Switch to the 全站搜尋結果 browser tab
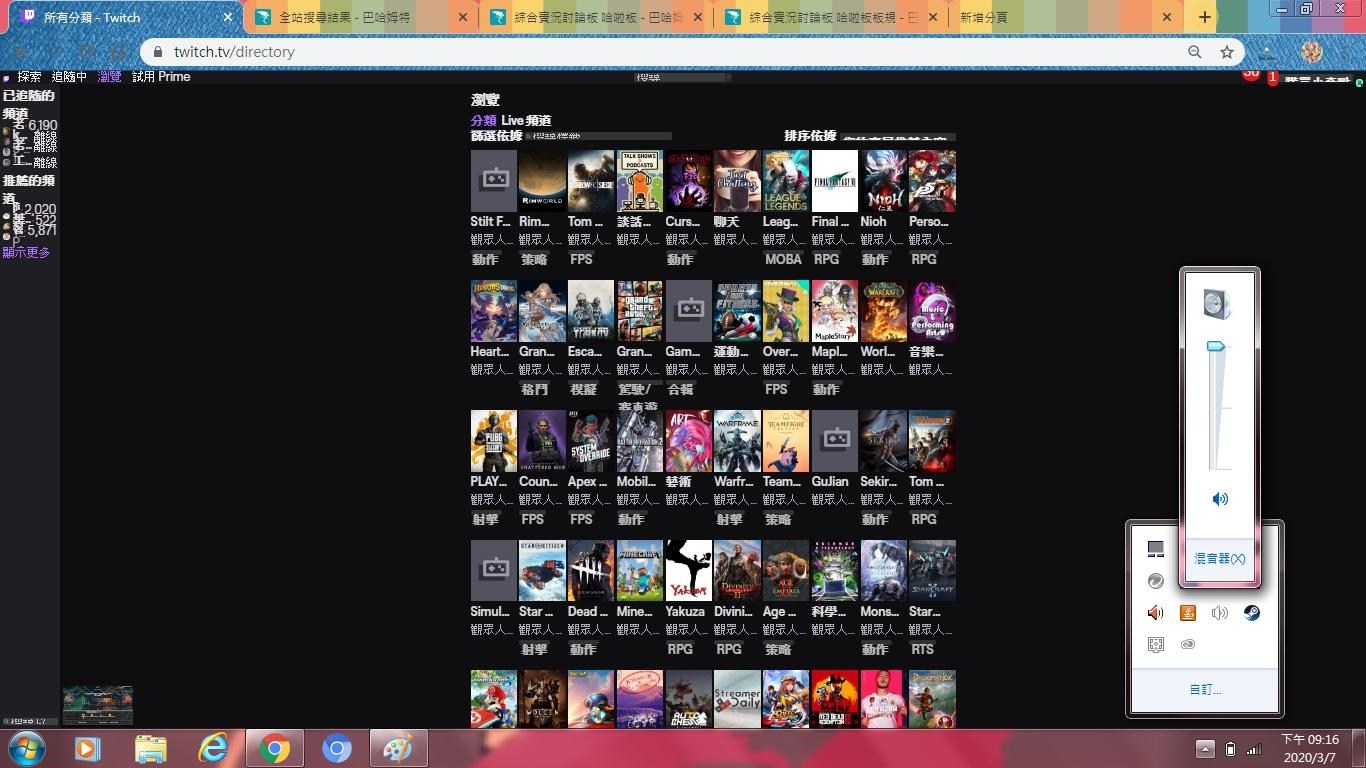1366x768 pixels. 359,17
